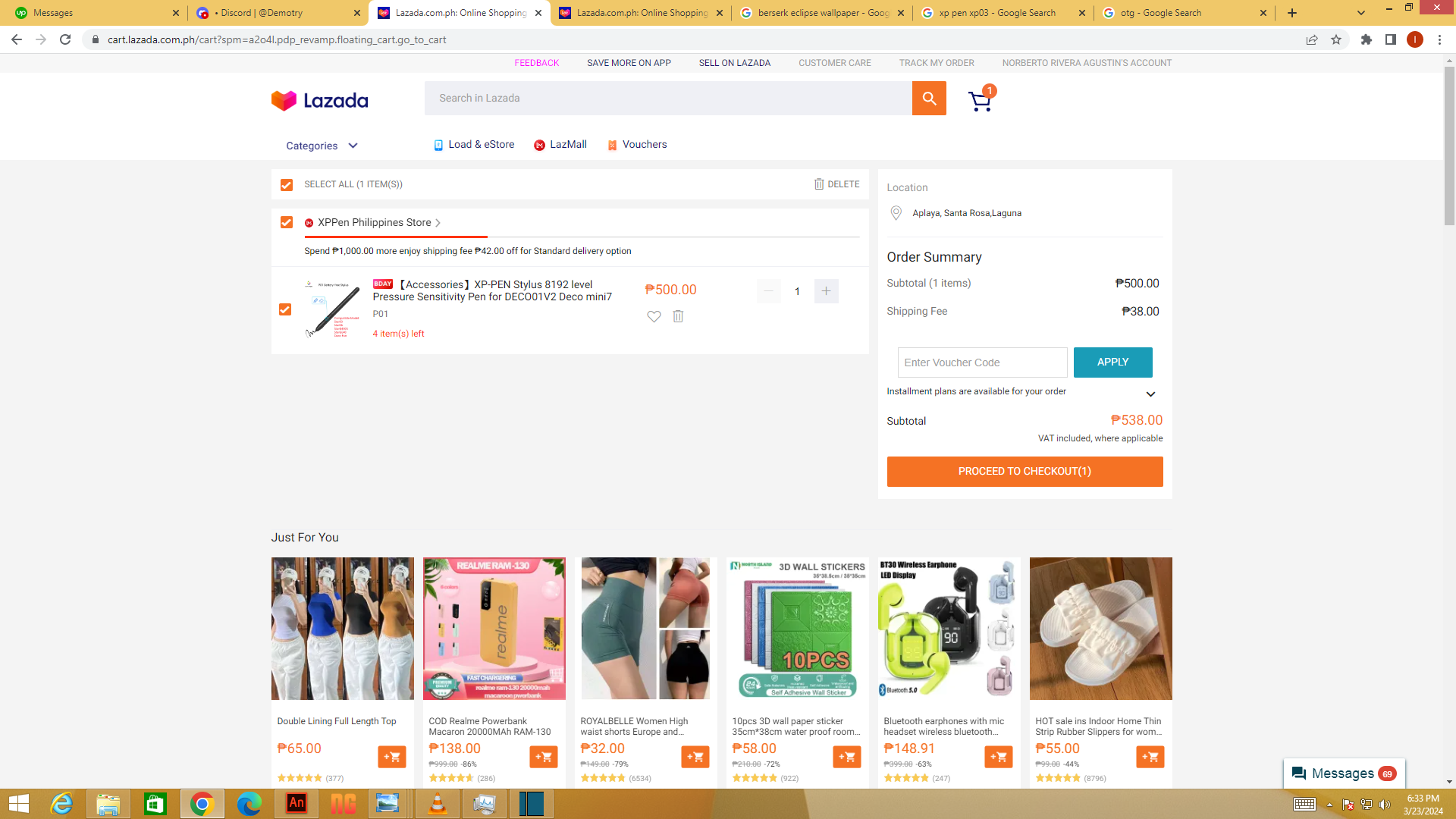Add Indoor Home Slippers to cart
This screenshot has height=819, width=1456.
[x=1150, y=757]
